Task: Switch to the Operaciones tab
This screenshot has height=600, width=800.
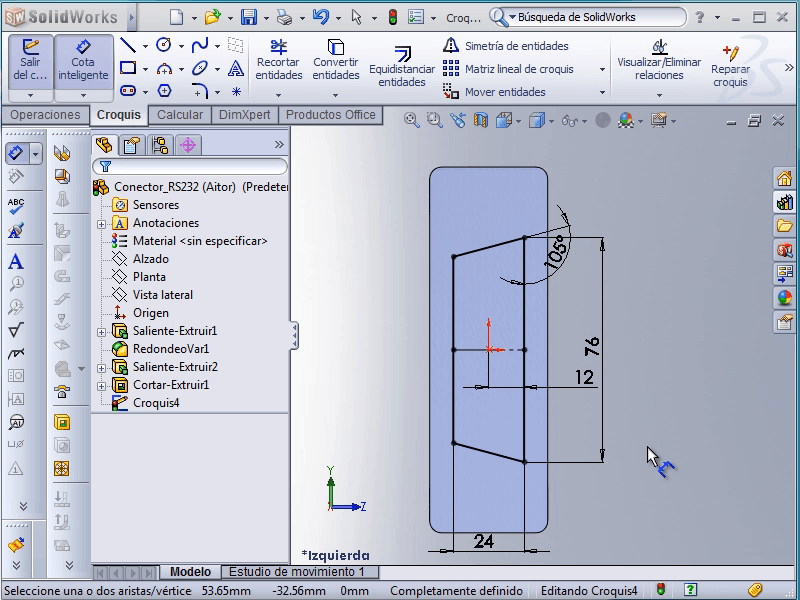Action: 45,115
